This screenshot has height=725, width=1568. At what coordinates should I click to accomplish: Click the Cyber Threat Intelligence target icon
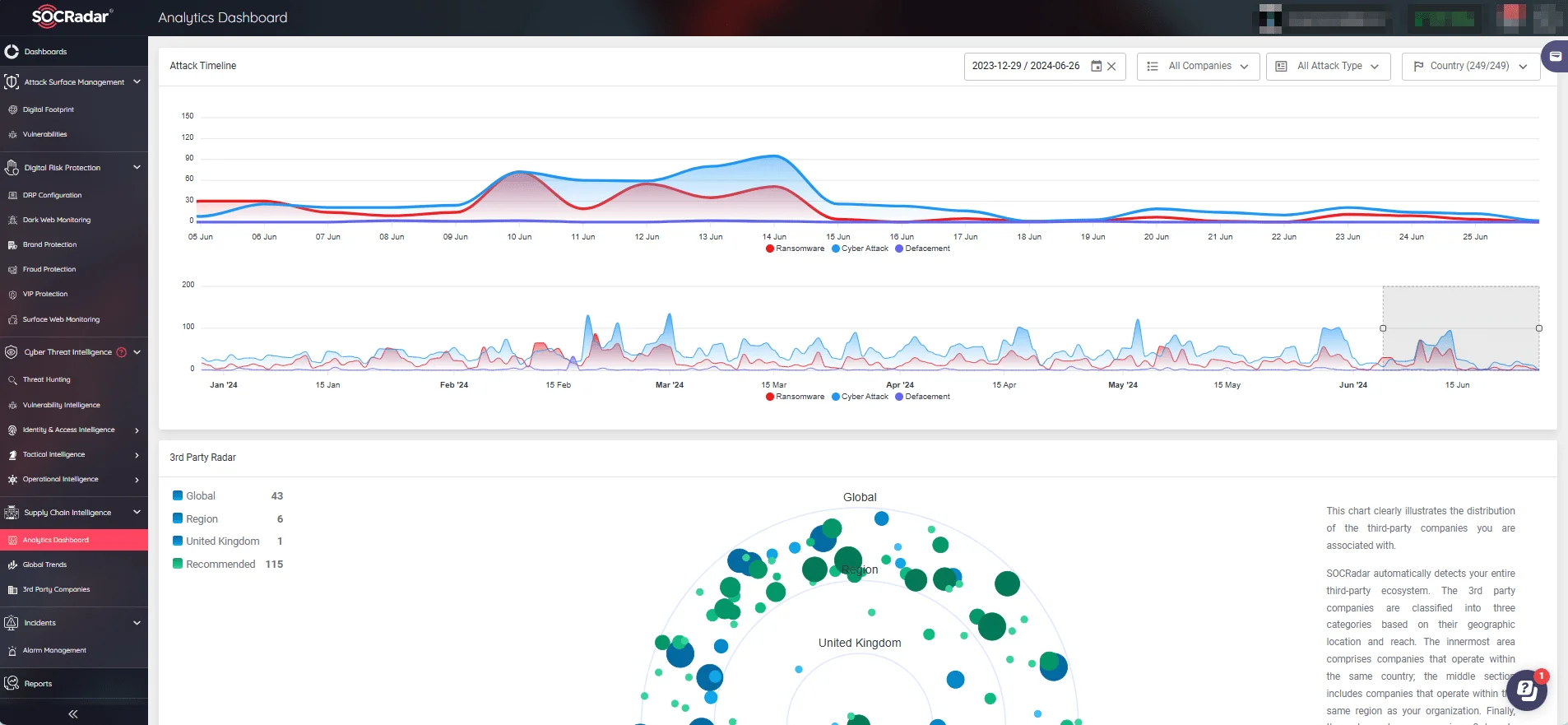pyautogui.click(x=12, y=352)
